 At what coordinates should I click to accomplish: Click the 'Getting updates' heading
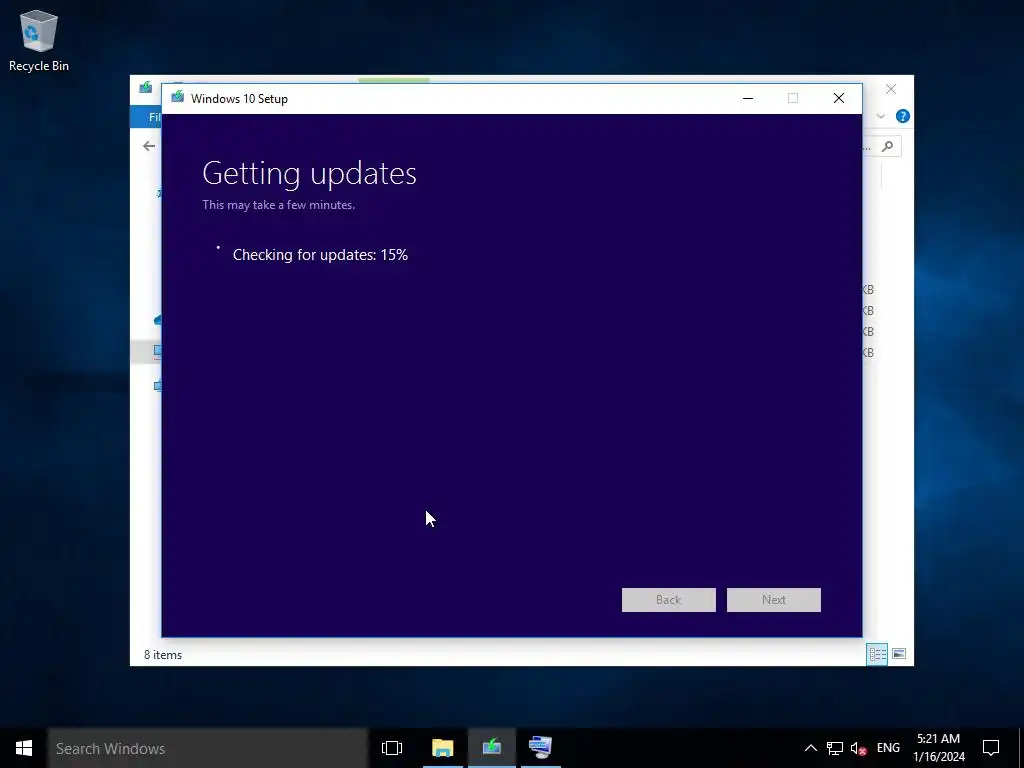coord(310,174)
